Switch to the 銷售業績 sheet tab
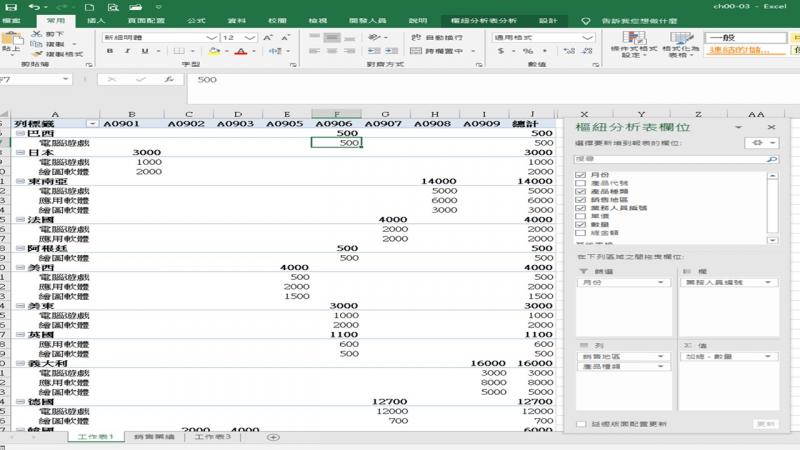The width and height of the screenshot is (800, 450). (154, 437)
